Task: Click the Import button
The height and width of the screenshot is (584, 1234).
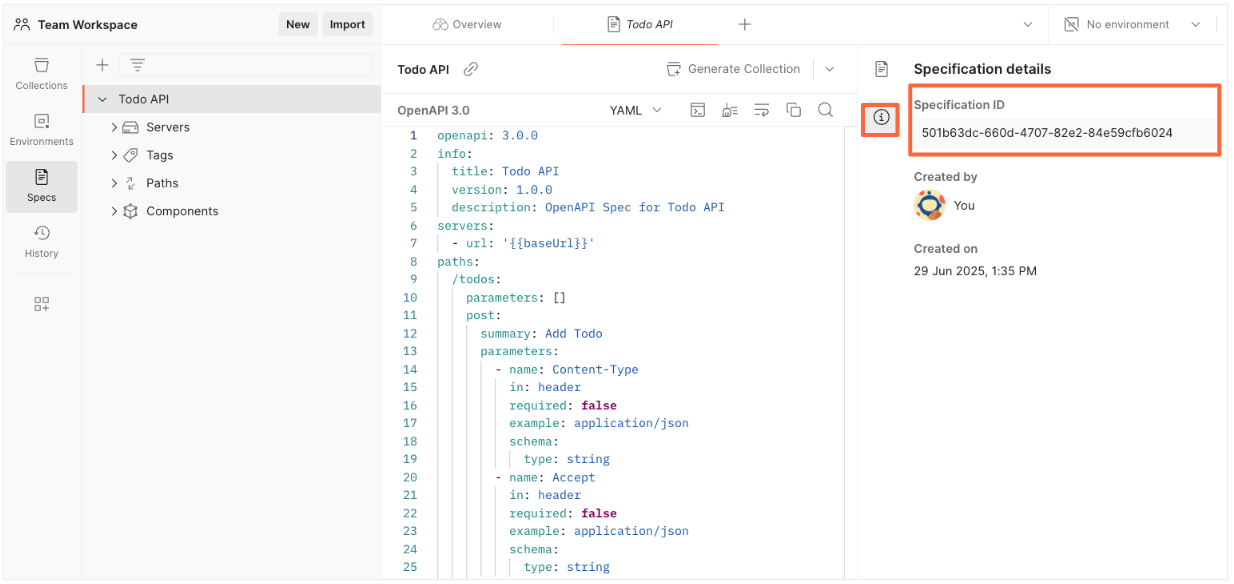Action: (347, 24)
